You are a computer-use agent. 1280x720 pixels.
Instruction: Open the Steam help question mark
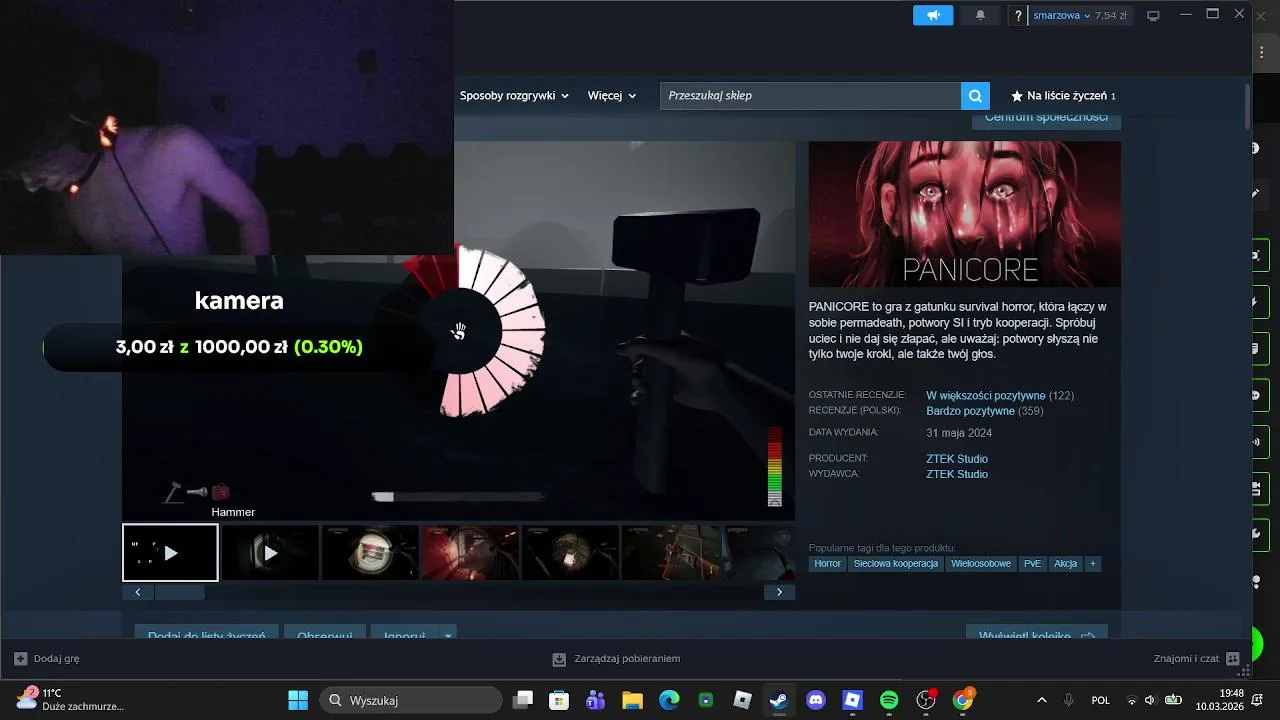coord(1018,16)
